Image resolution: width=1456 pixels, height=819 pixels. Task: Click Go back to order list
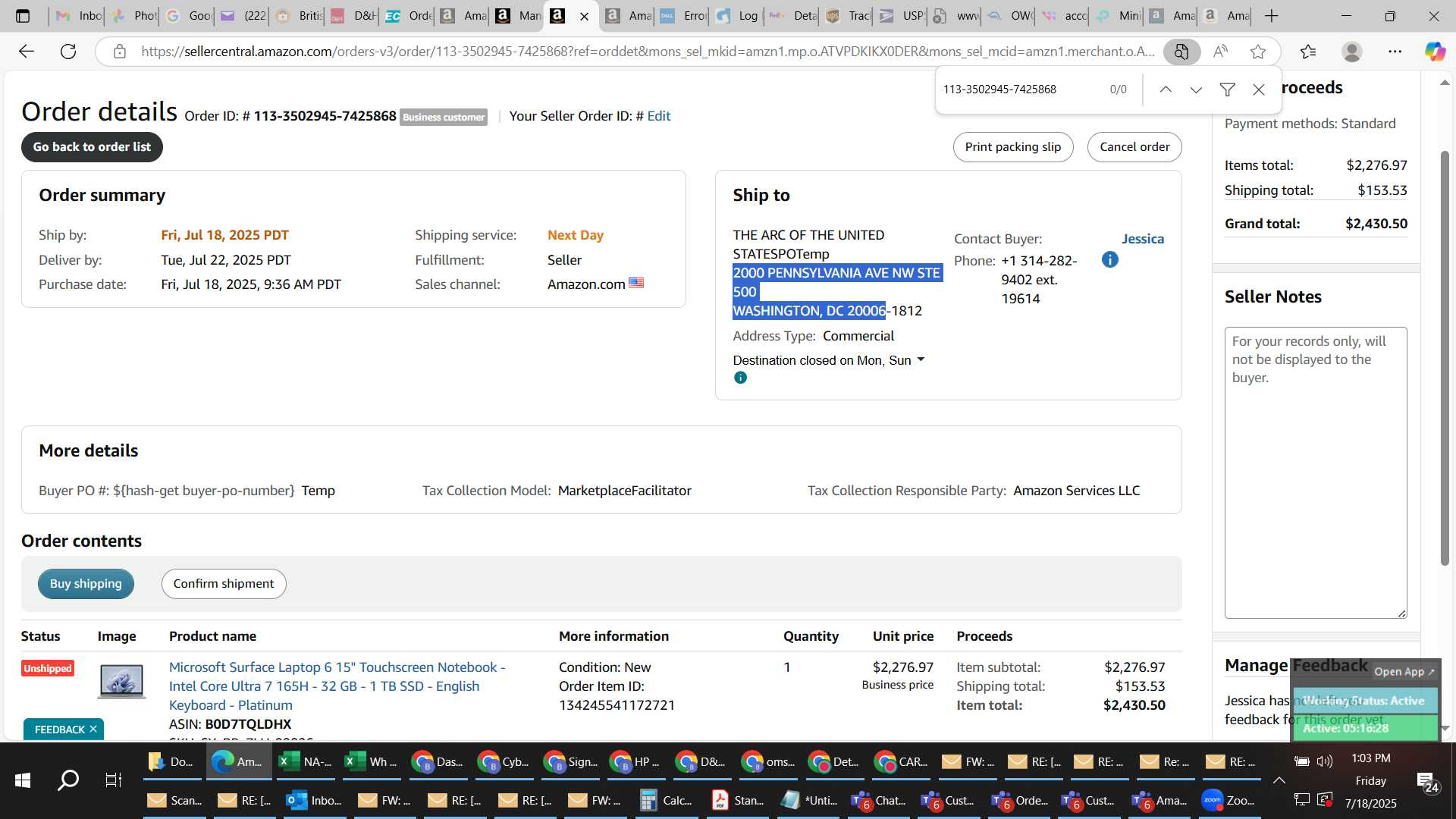tap(92, 147)
